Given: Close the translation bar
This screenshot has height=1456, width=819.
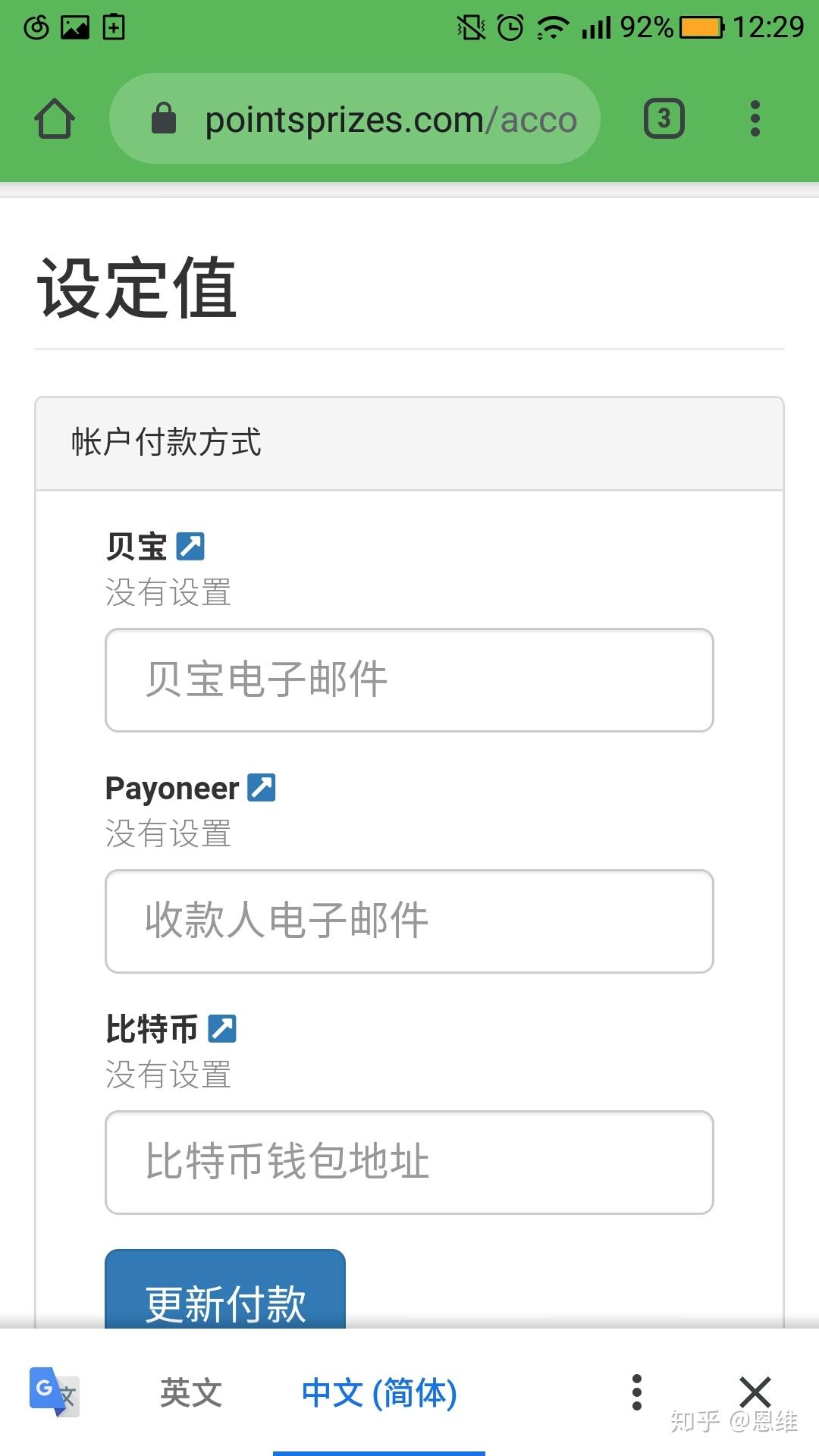Looking at the screenshot, I should click(x=755, y=1392).
